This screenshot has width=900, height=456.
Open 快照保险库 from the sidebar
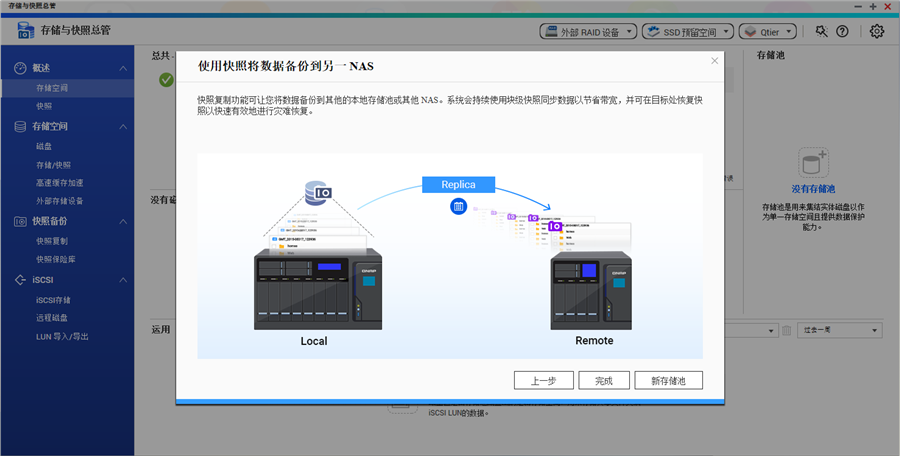tap(55, 259)
